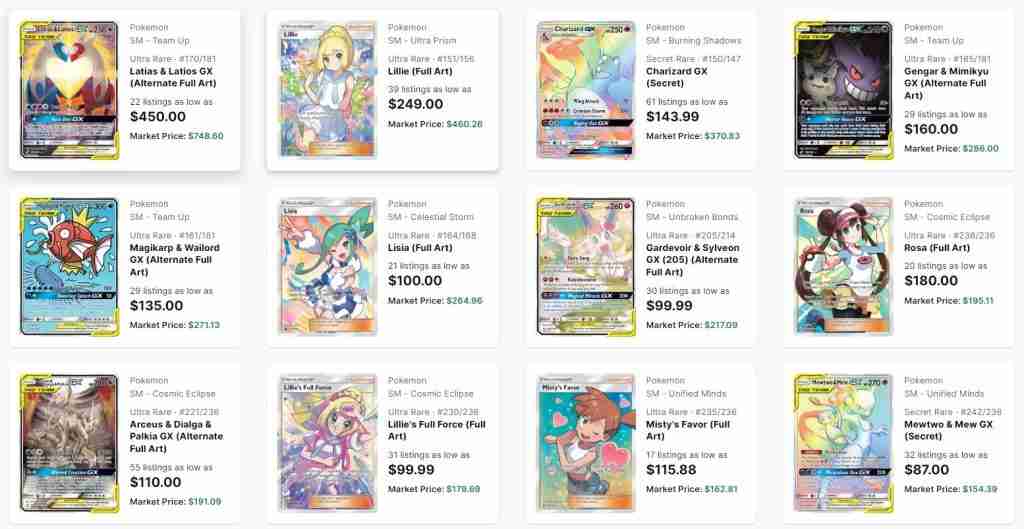Viewport: 1024px width, 529px height.
Task: Click the Magikarp & Wailord GX card picture
Action: click(x=69, y=266)
